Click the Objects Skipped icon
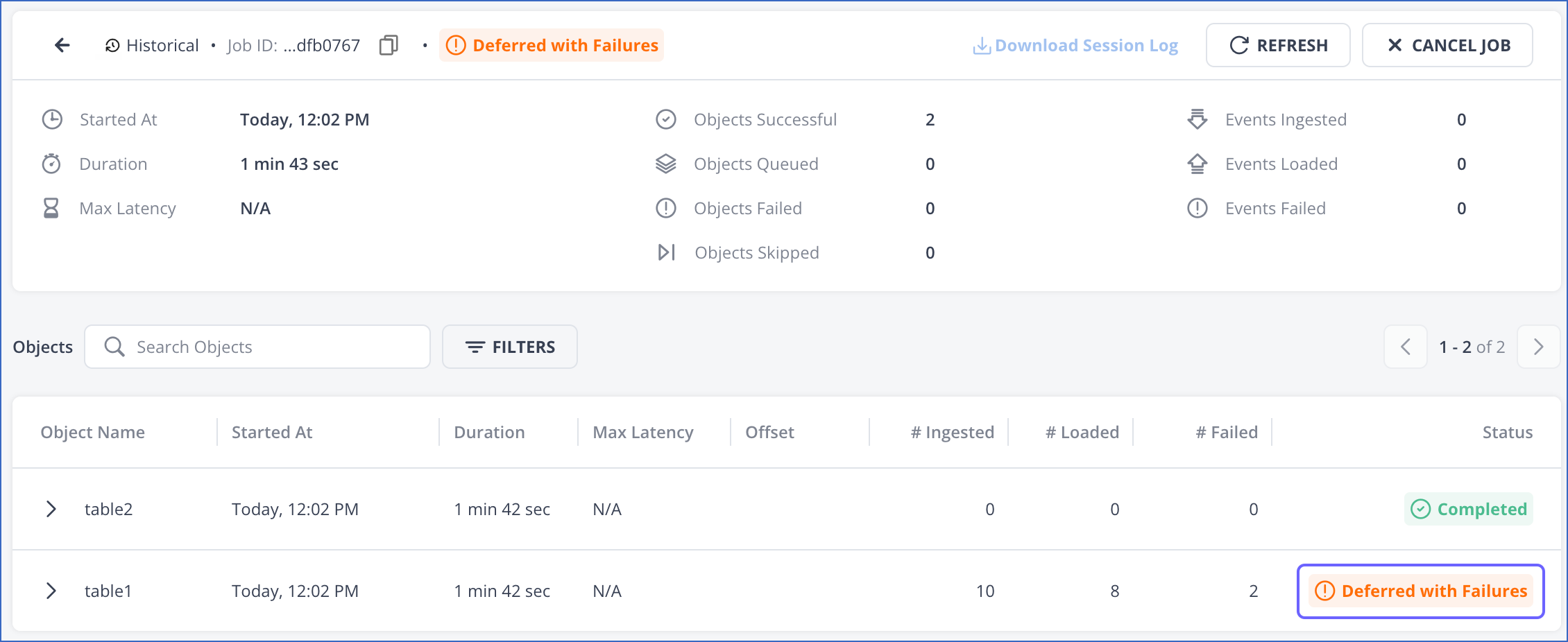 coord(666,252)
